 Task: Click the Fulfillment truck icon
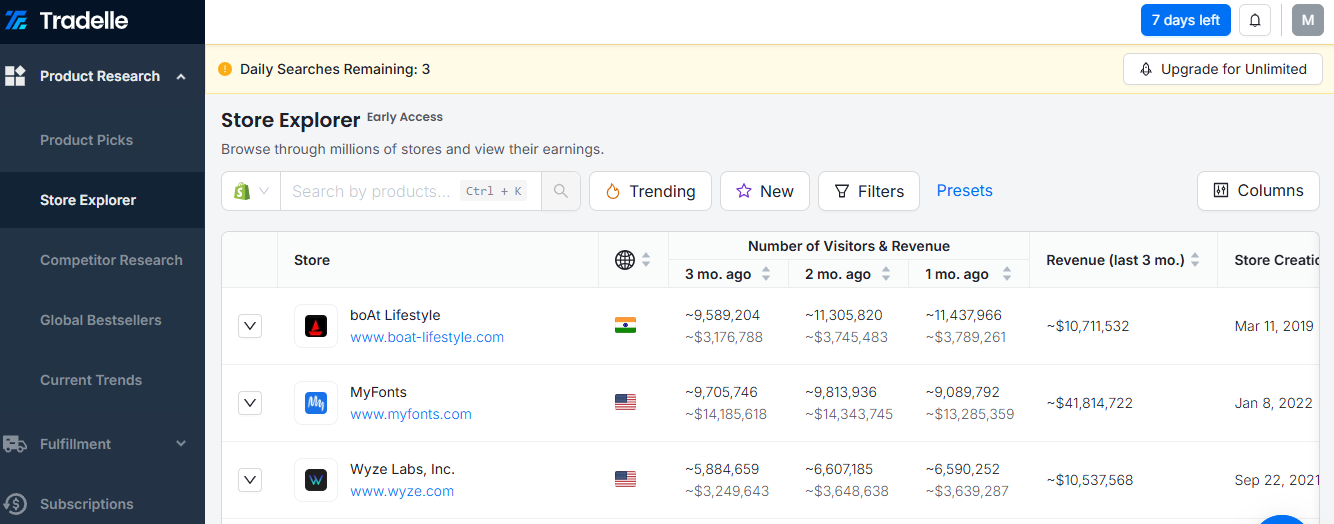click(15, 444)
